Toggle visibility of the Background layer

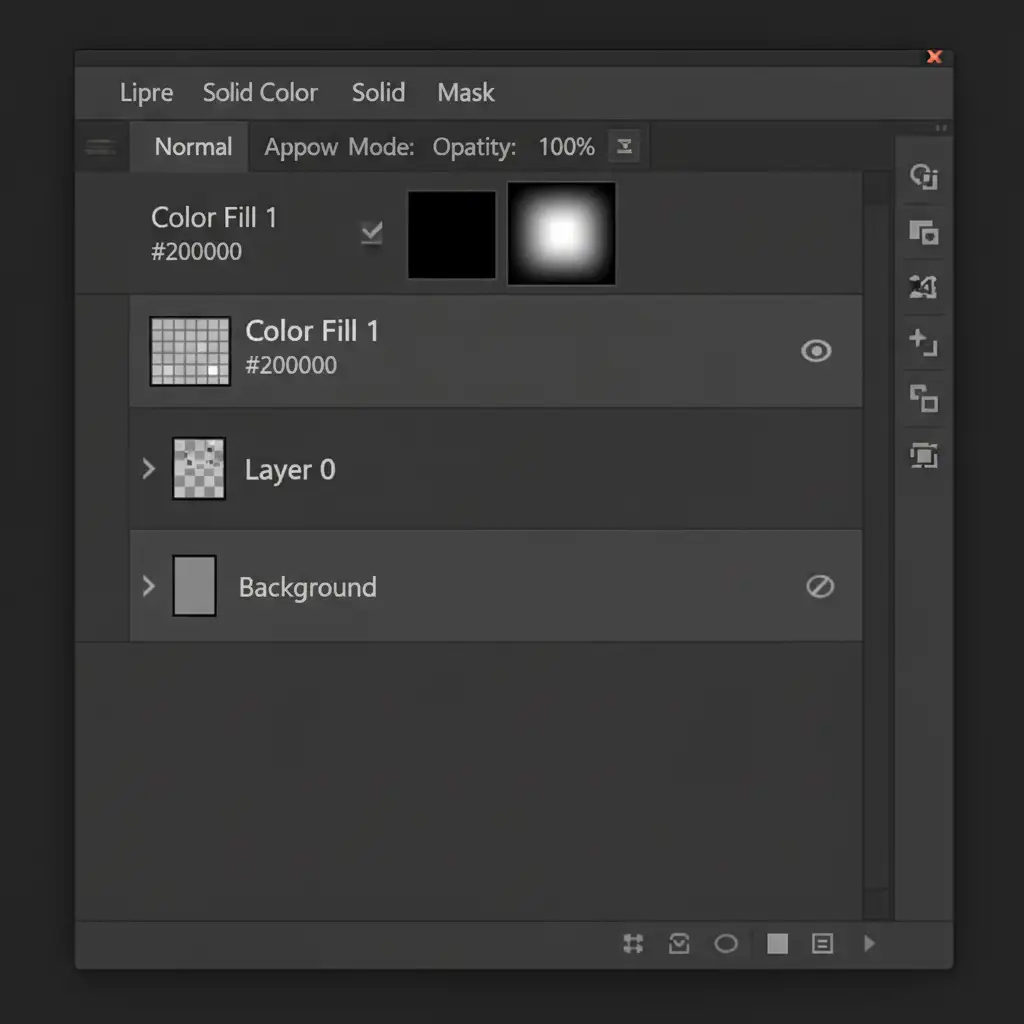pyautogui.click(x=819, y=587)
